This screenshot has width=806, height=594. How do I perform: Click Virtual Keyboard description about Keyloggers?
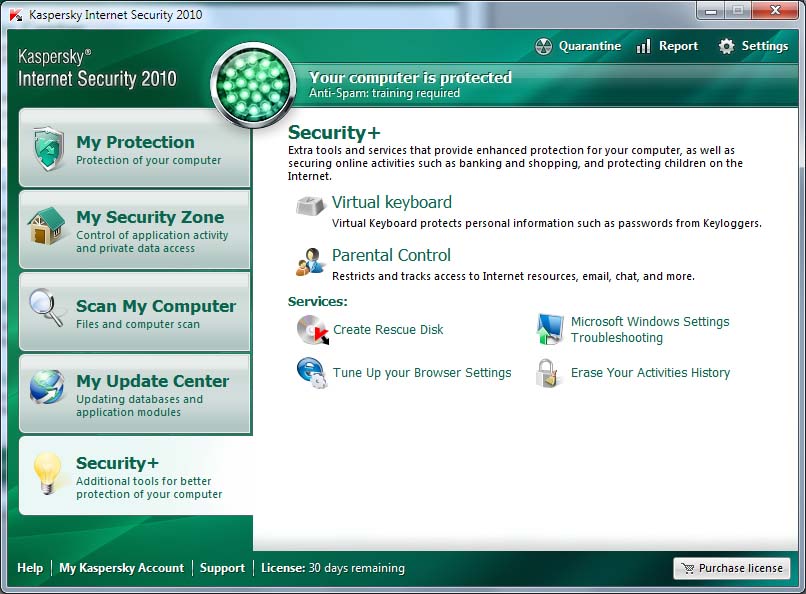(547, 224)
